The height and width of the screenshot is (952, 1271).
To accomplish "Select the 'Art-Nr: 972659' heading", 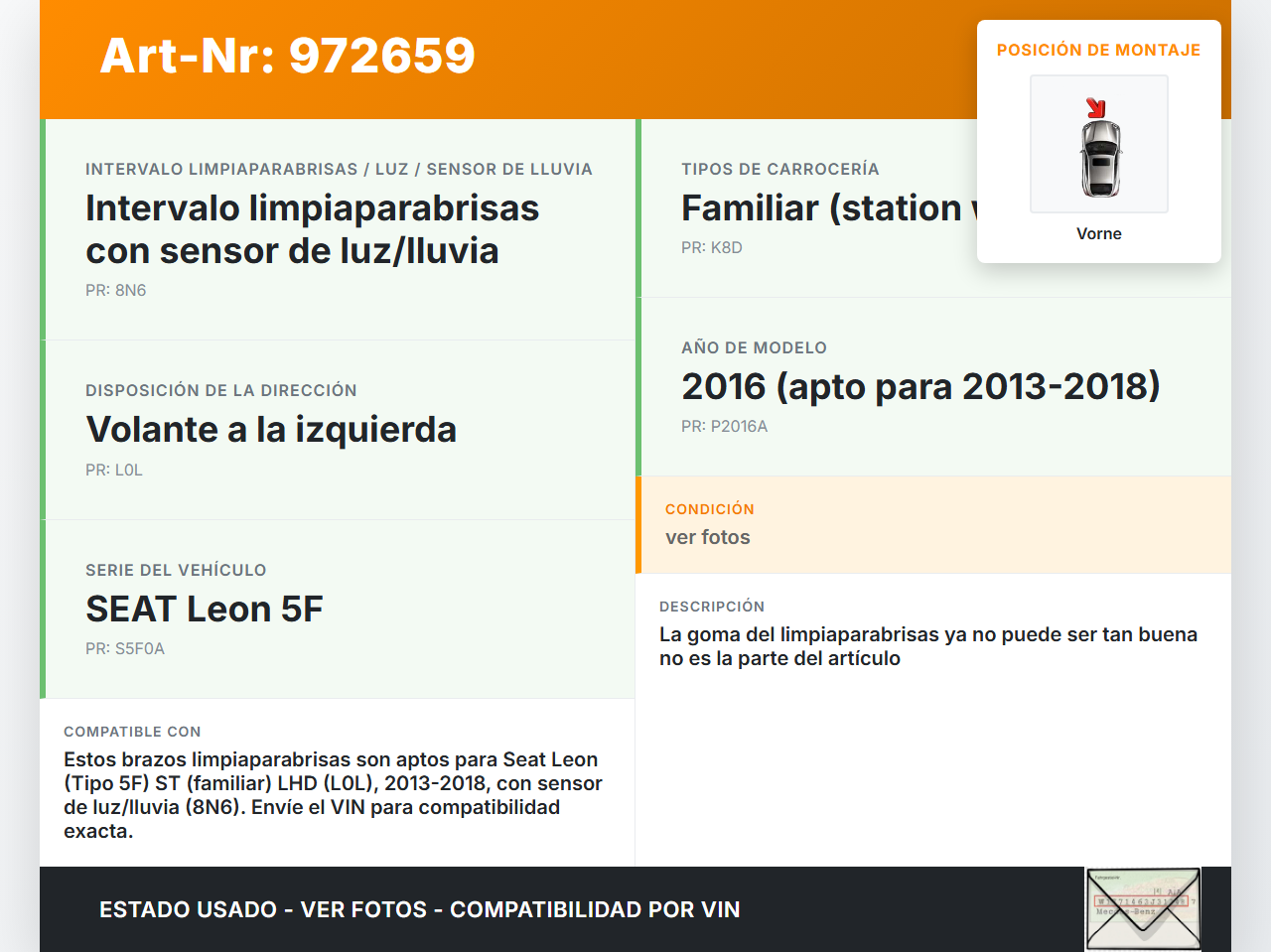I will pyautogui.click(x=288, y=56).
